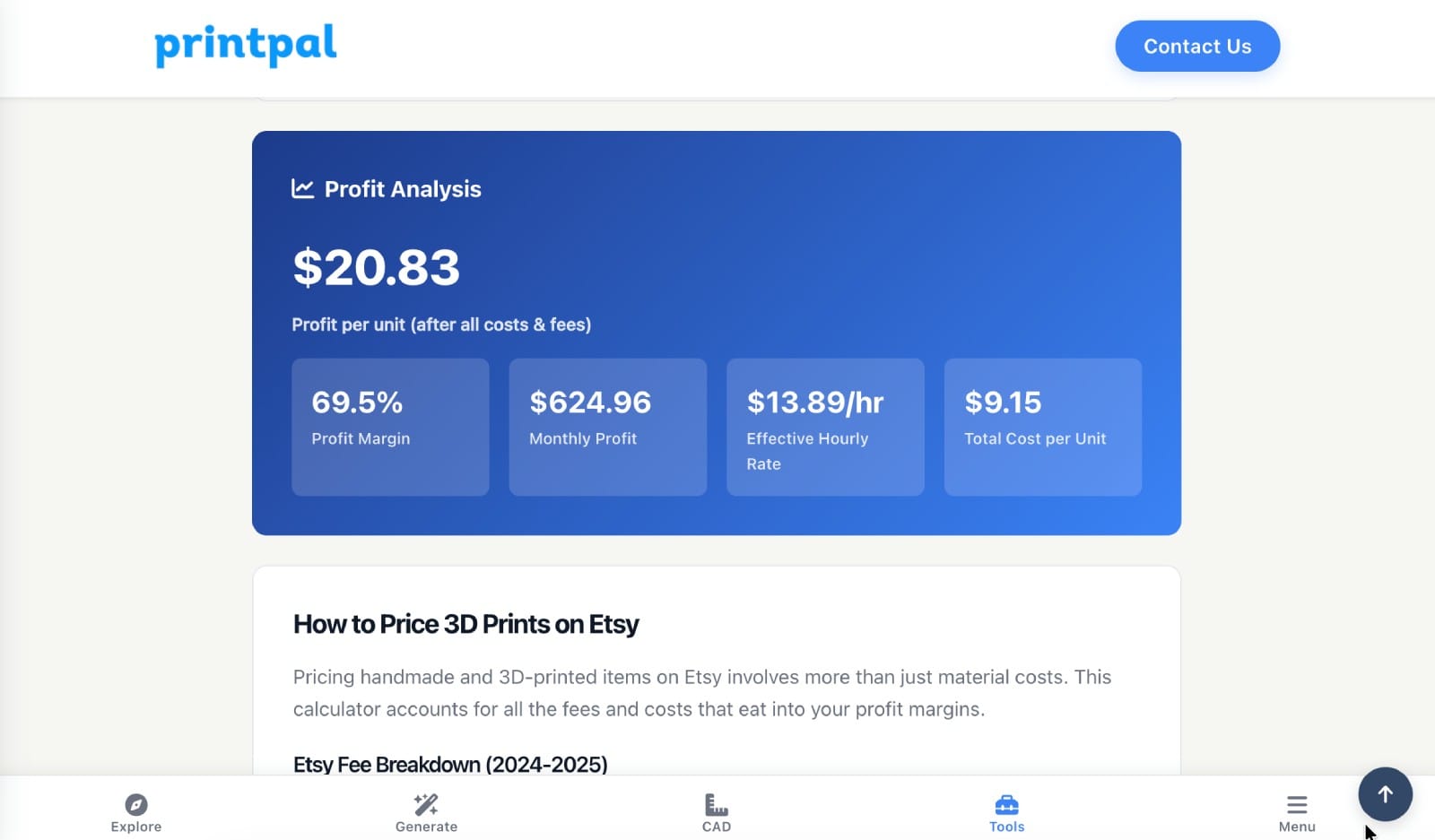The width and height of the screenshot is (1435, 840).
Task: Click the Profit Analysis heading
Action: point(403,189)
